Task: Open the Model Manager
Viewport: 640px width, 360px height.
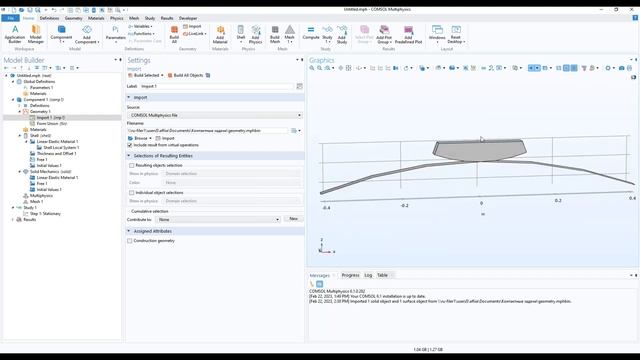Action: coord(36,34)
